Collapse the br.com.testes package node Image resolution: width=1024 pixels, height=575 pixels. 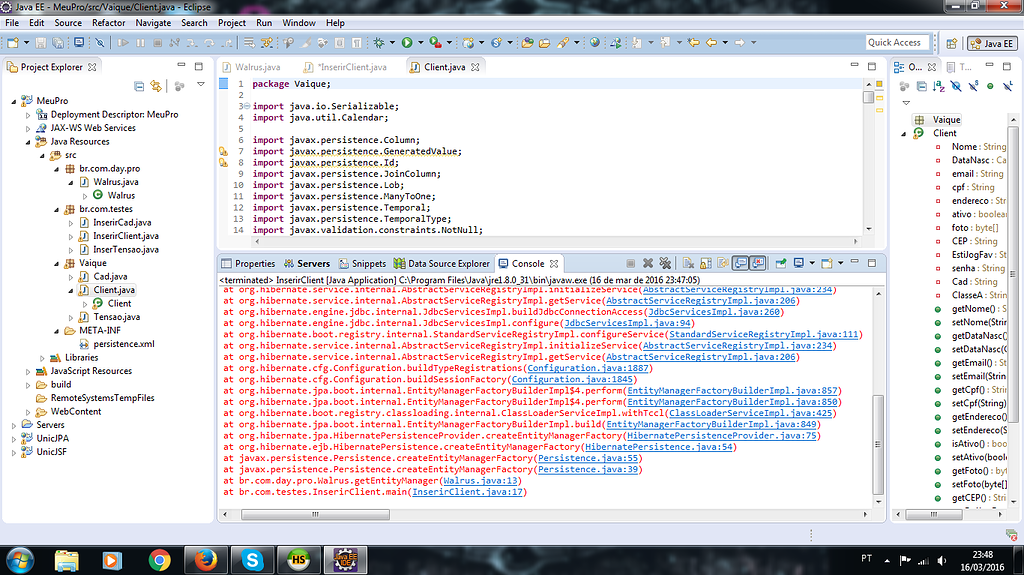pos(56,209)
